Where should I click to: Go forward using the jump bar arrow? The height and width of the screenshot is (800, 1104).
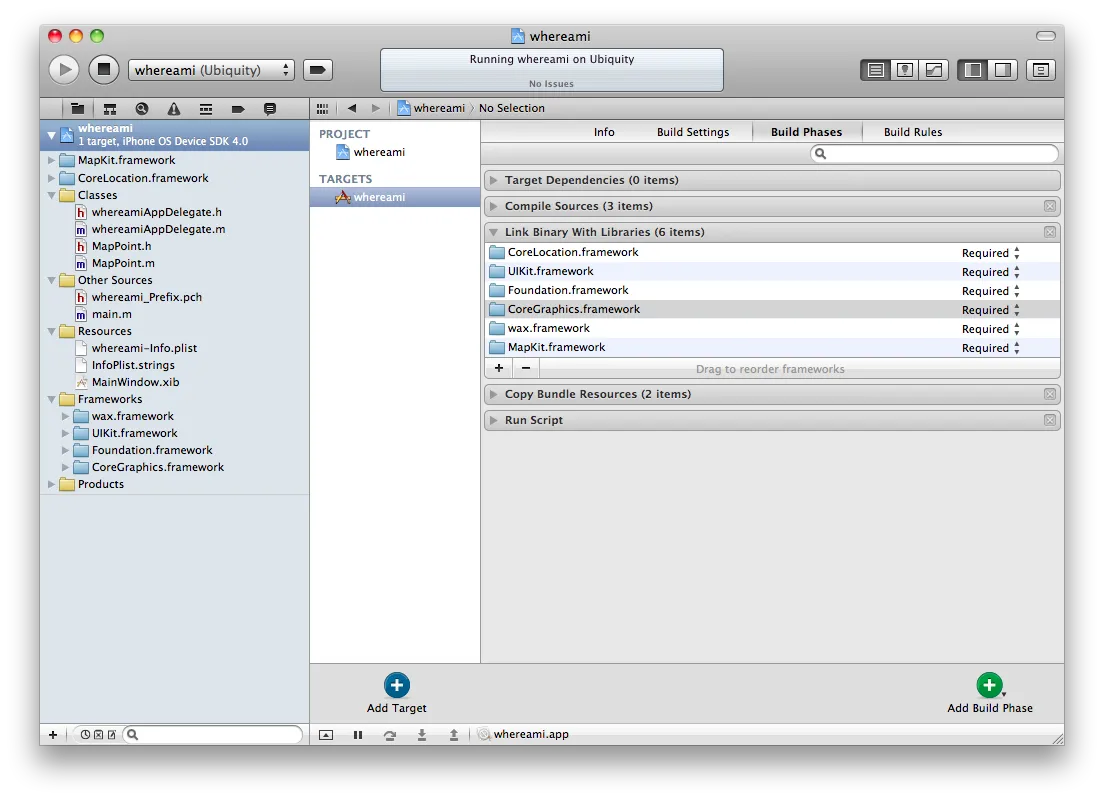coord(376,108)
